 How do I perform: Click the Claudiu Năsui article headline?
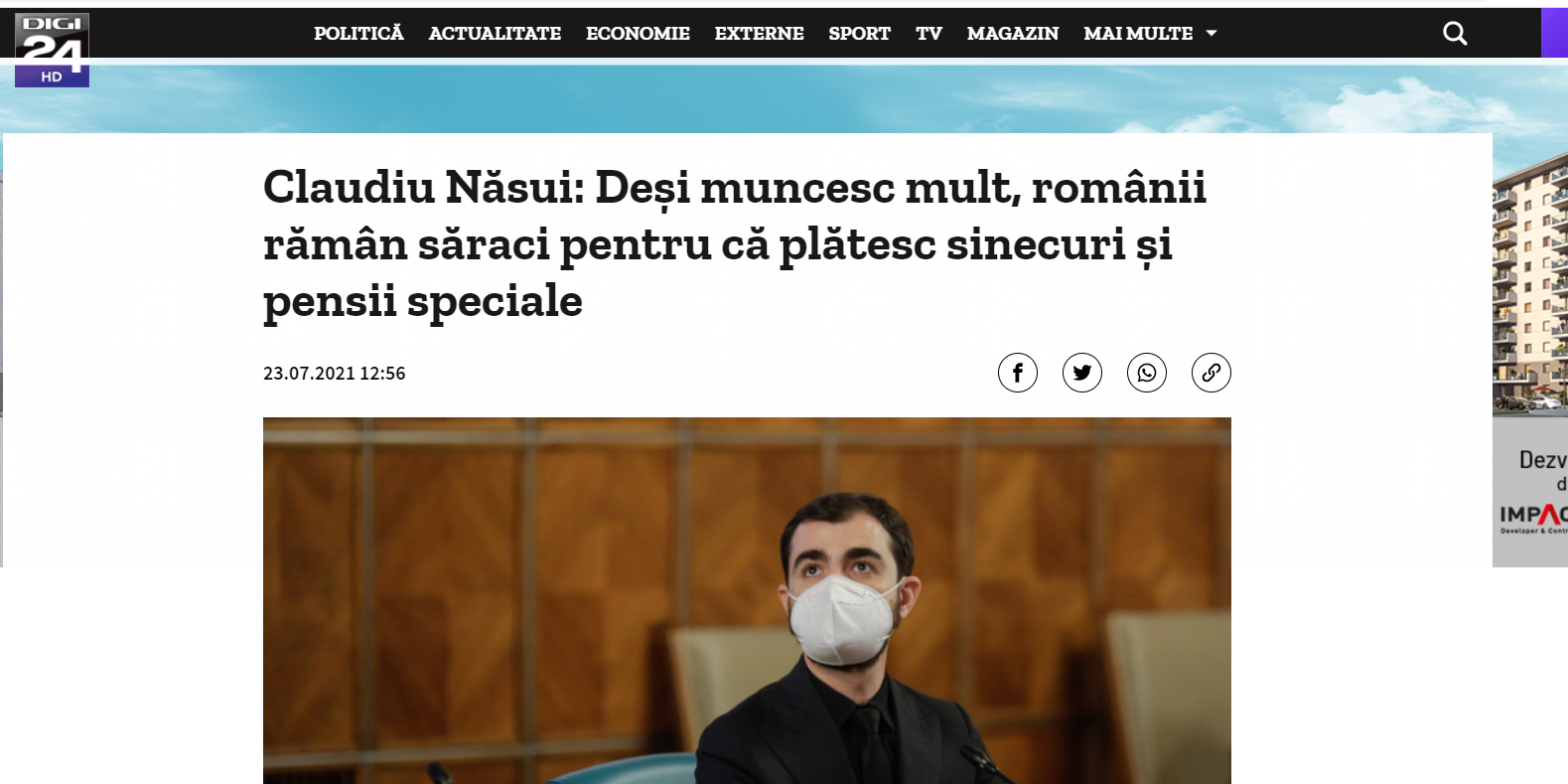point(735,245)
